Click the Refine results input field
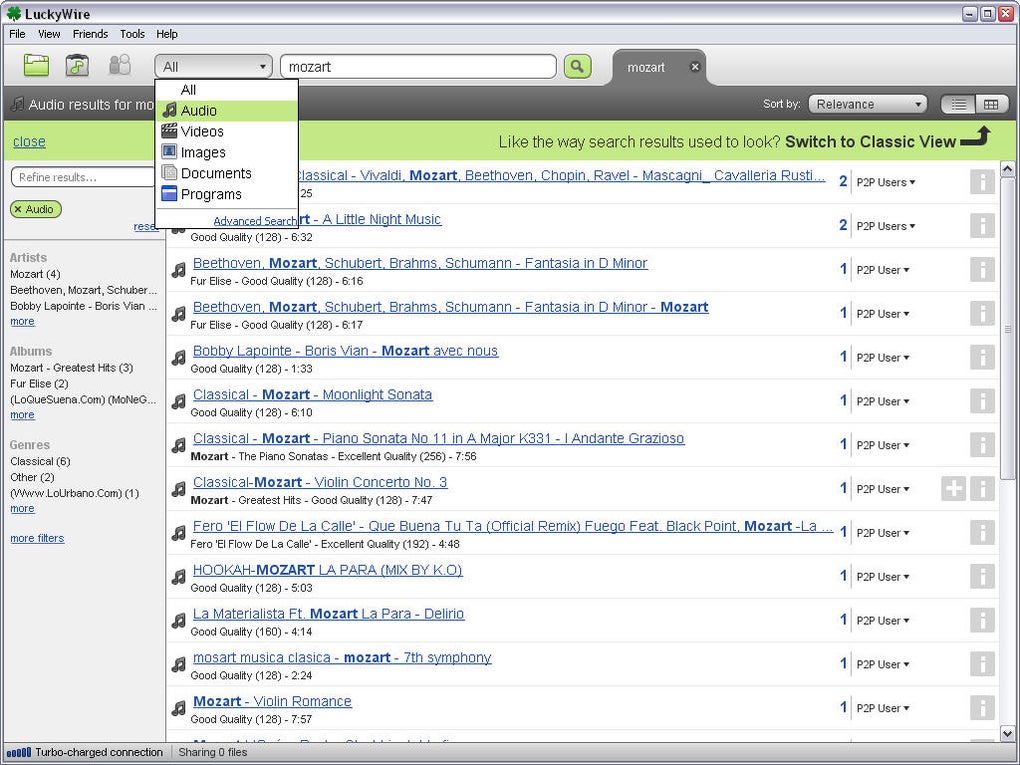Viewport: 1020px width, 765px height. coord(83,177)
